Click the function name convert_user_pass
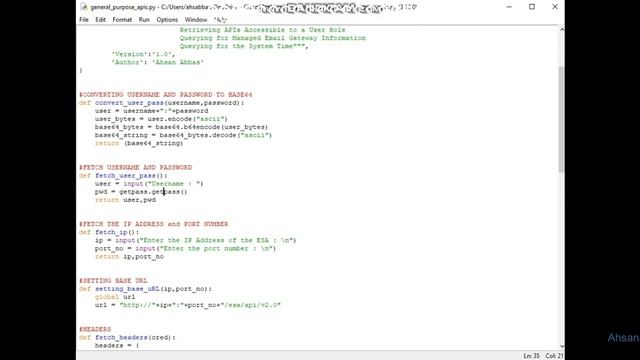 (129, 103)
